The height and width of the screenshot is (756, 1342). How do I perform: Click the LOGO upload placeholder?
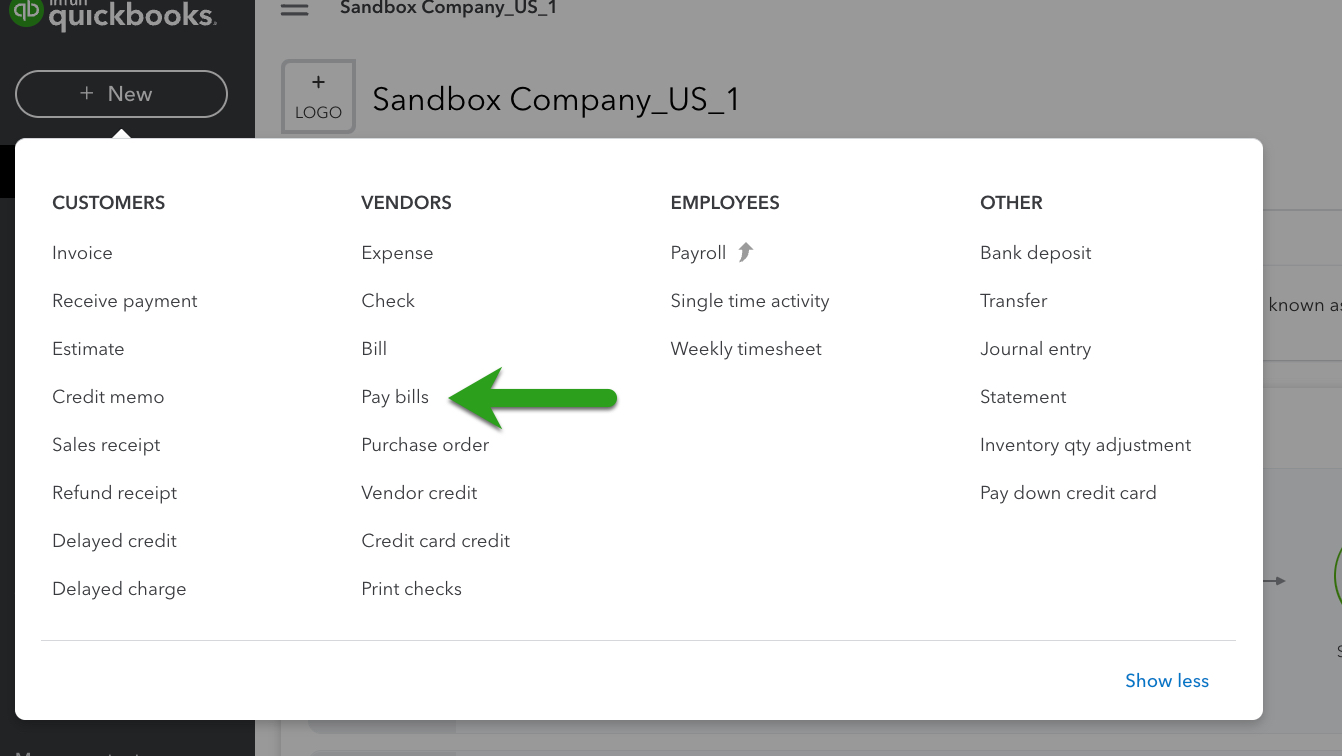(x=318, y=95)
